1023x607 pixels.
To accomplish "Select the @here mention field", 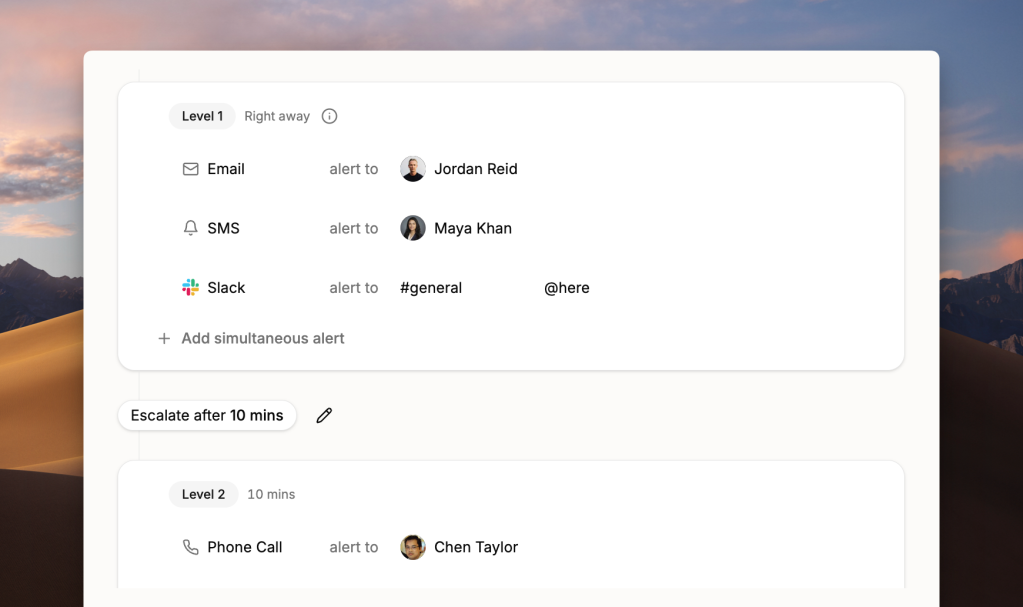I will click(x=567, y=288).
